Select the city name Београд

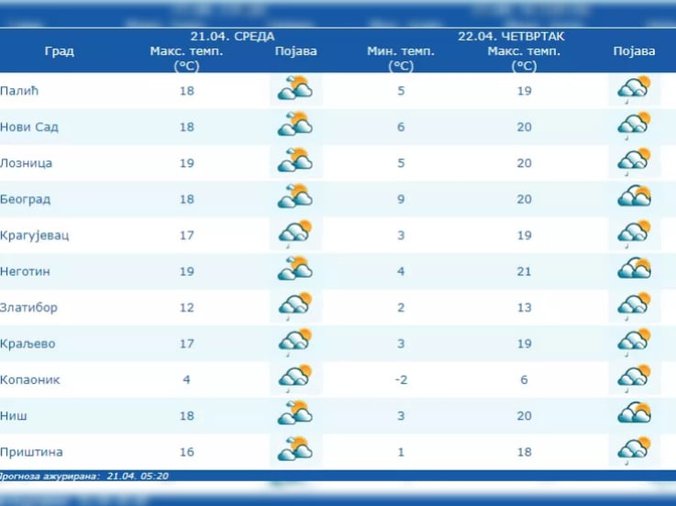pos(25,200)
